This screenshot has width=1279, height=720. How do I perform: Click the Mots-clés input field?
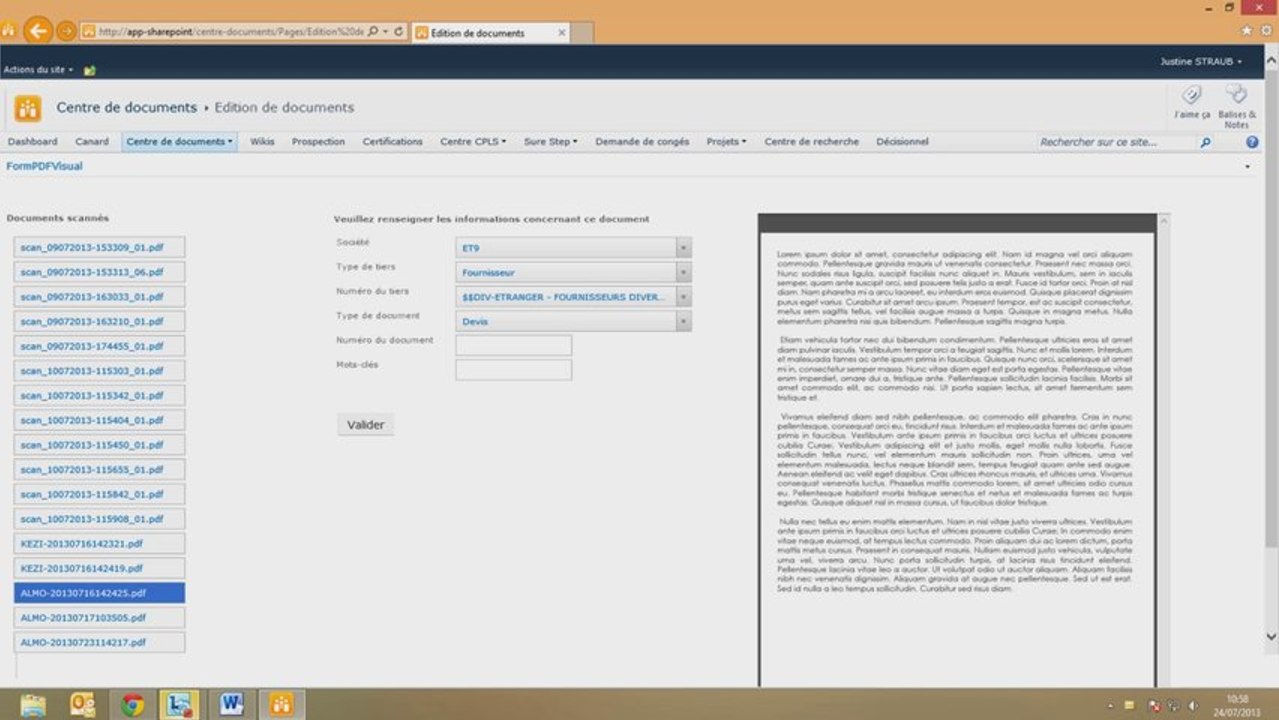coord(514,370)
